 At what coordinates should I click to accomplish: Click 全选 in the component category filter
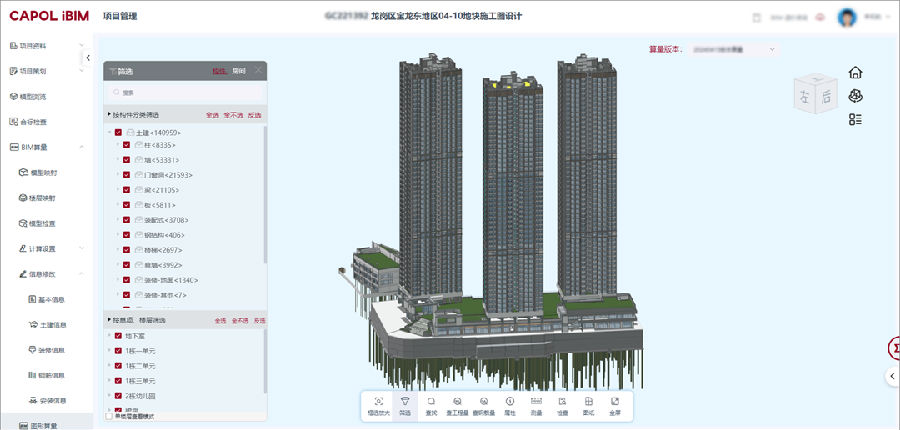[x=212, y=115]
